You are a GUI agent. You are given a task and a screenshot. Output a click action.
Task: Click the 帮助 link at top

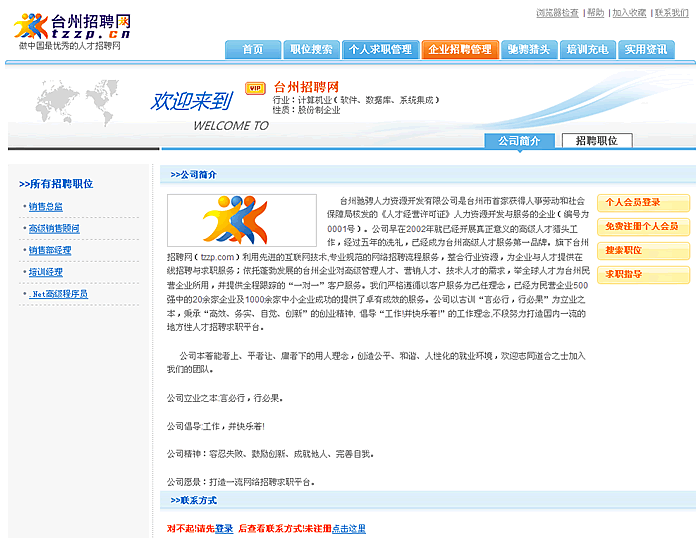pyautogui.click(x=595, y=13)
